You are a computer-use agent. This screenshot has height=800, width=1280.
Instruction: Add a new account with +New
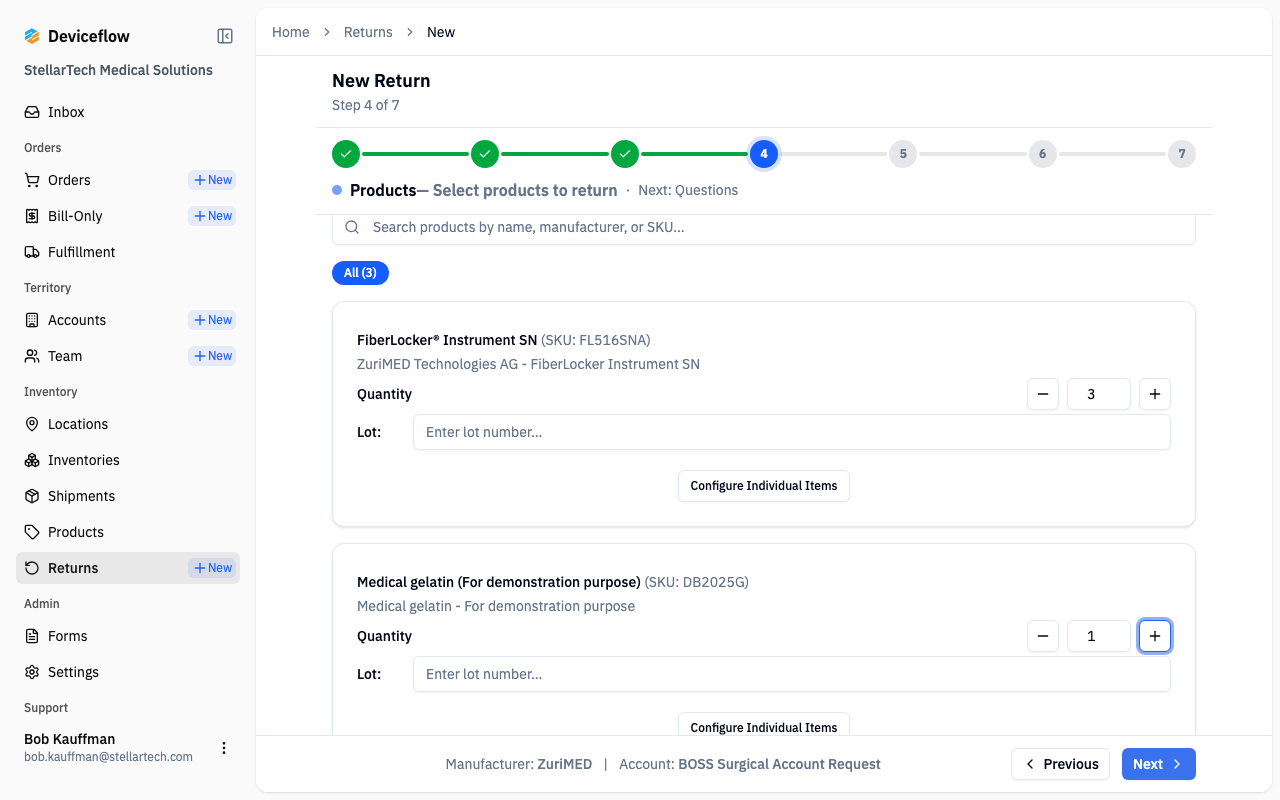pos(212,320)
